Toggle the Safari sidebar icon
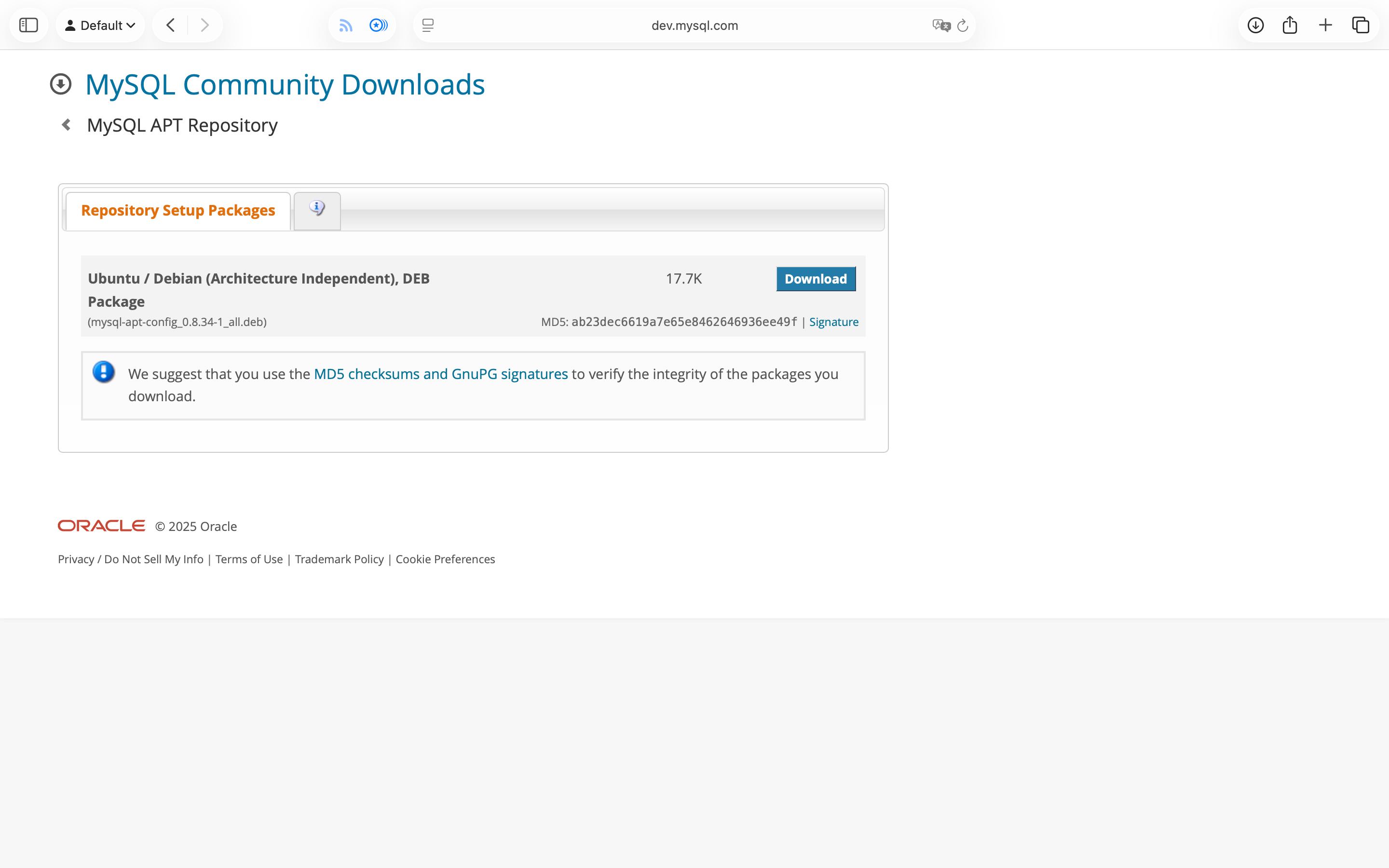Viewport: 1389px width, 868px height. tap(28, 25)
